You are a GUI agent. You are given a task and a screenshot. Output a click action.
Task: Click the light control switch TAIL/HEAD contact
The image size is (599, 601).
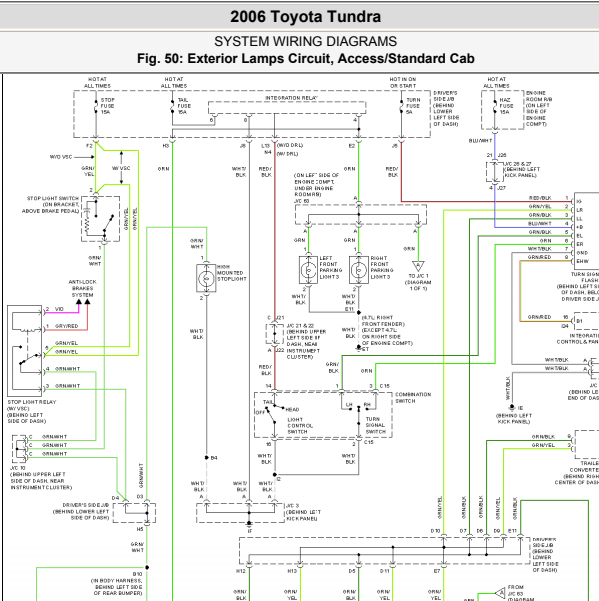pos(274,413)
